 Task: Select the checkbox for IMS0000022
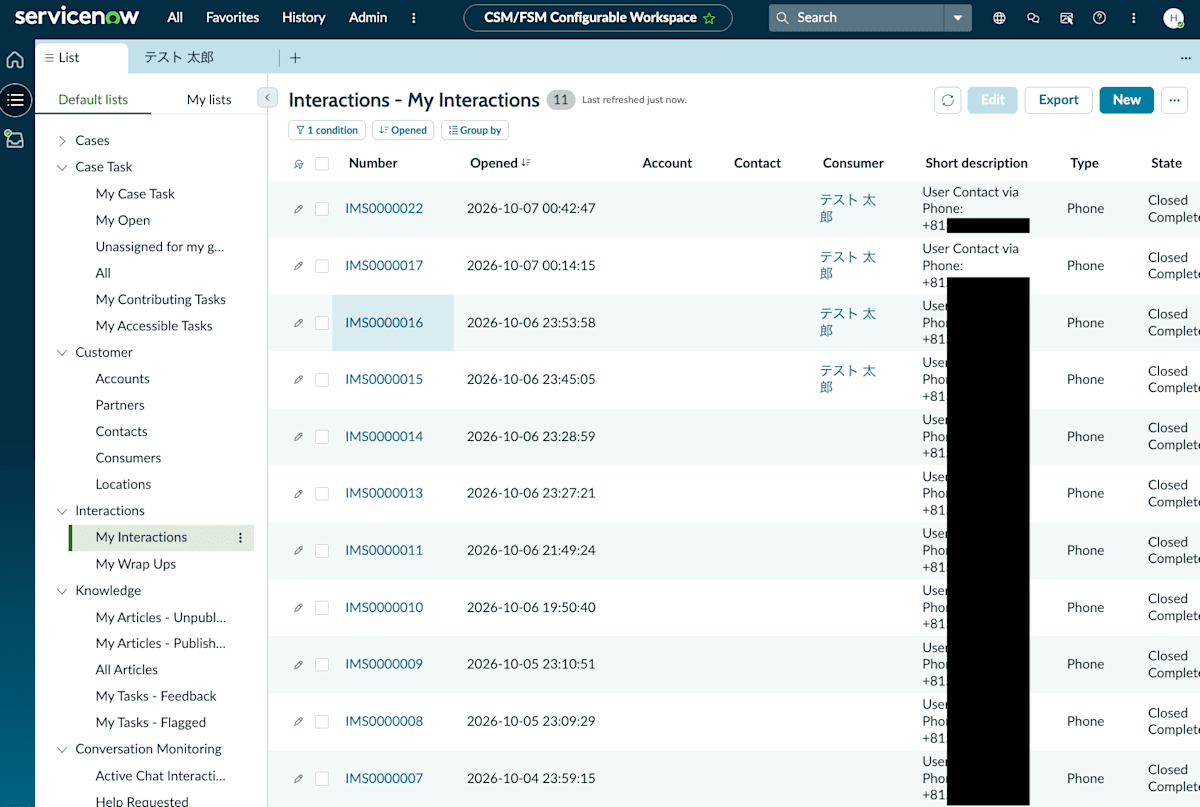(x=322, y=209)
